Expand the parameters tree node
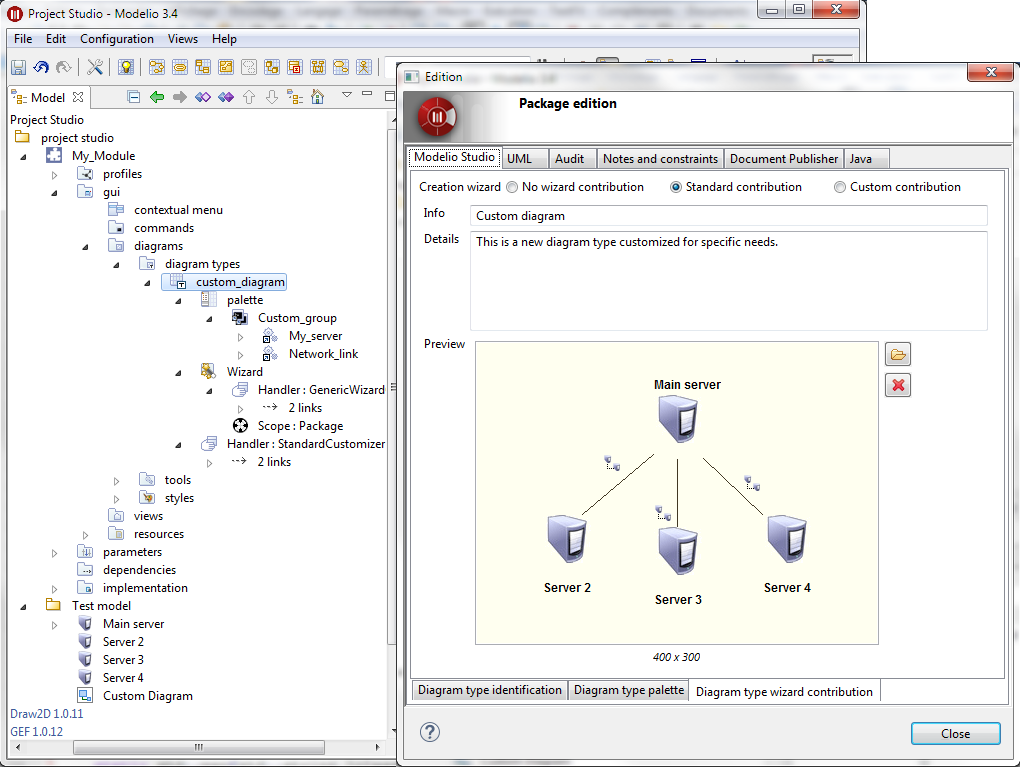 (55, 553)
